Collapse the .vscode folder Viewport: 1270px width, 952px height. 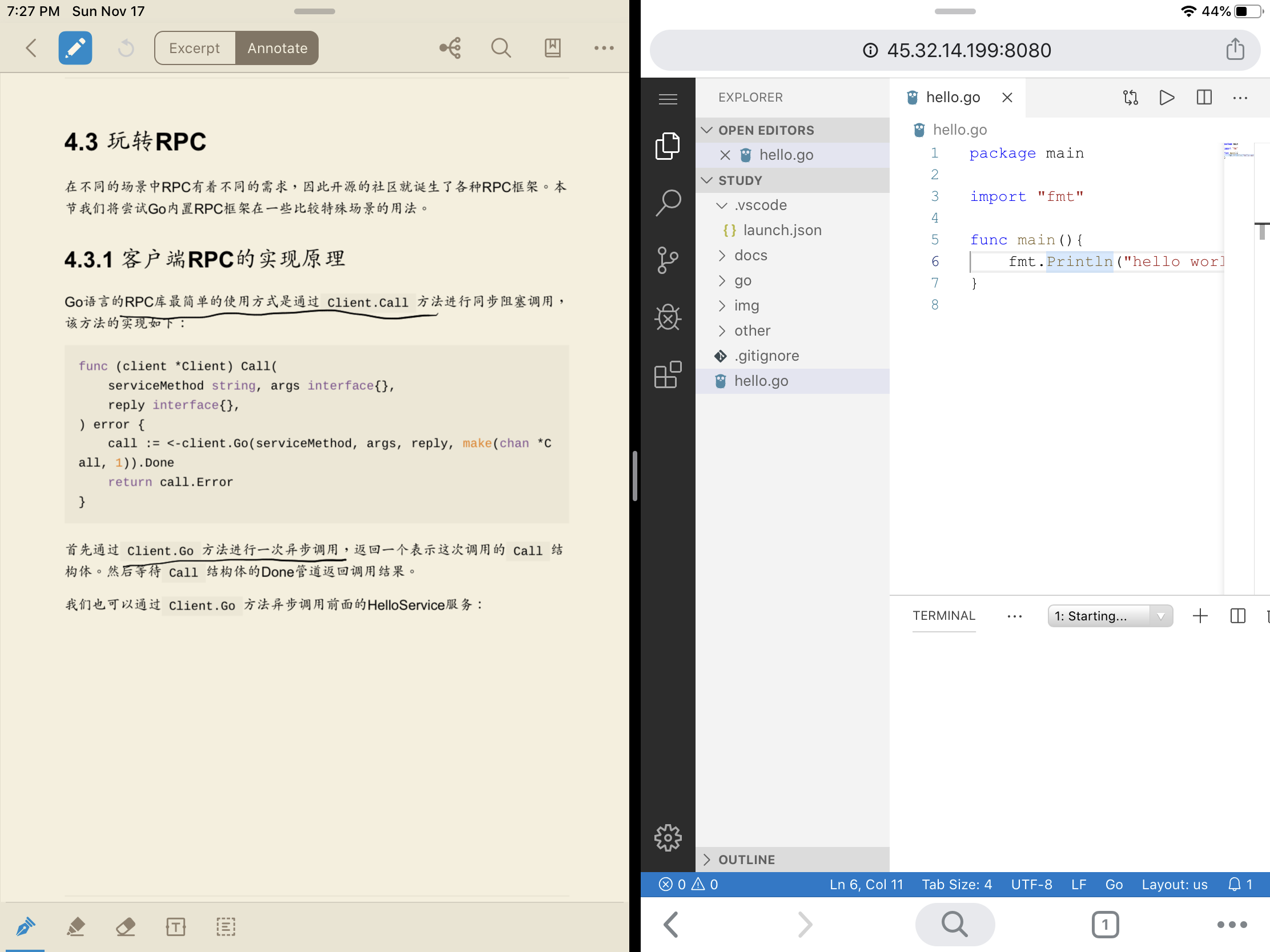[x=759, y=205]
